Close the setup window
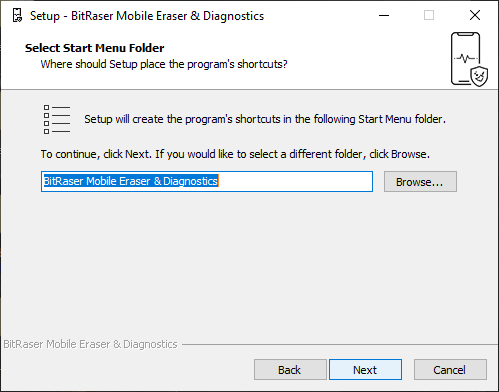The height and width of the screenshot is (392, 499). [x=475, y=15]
